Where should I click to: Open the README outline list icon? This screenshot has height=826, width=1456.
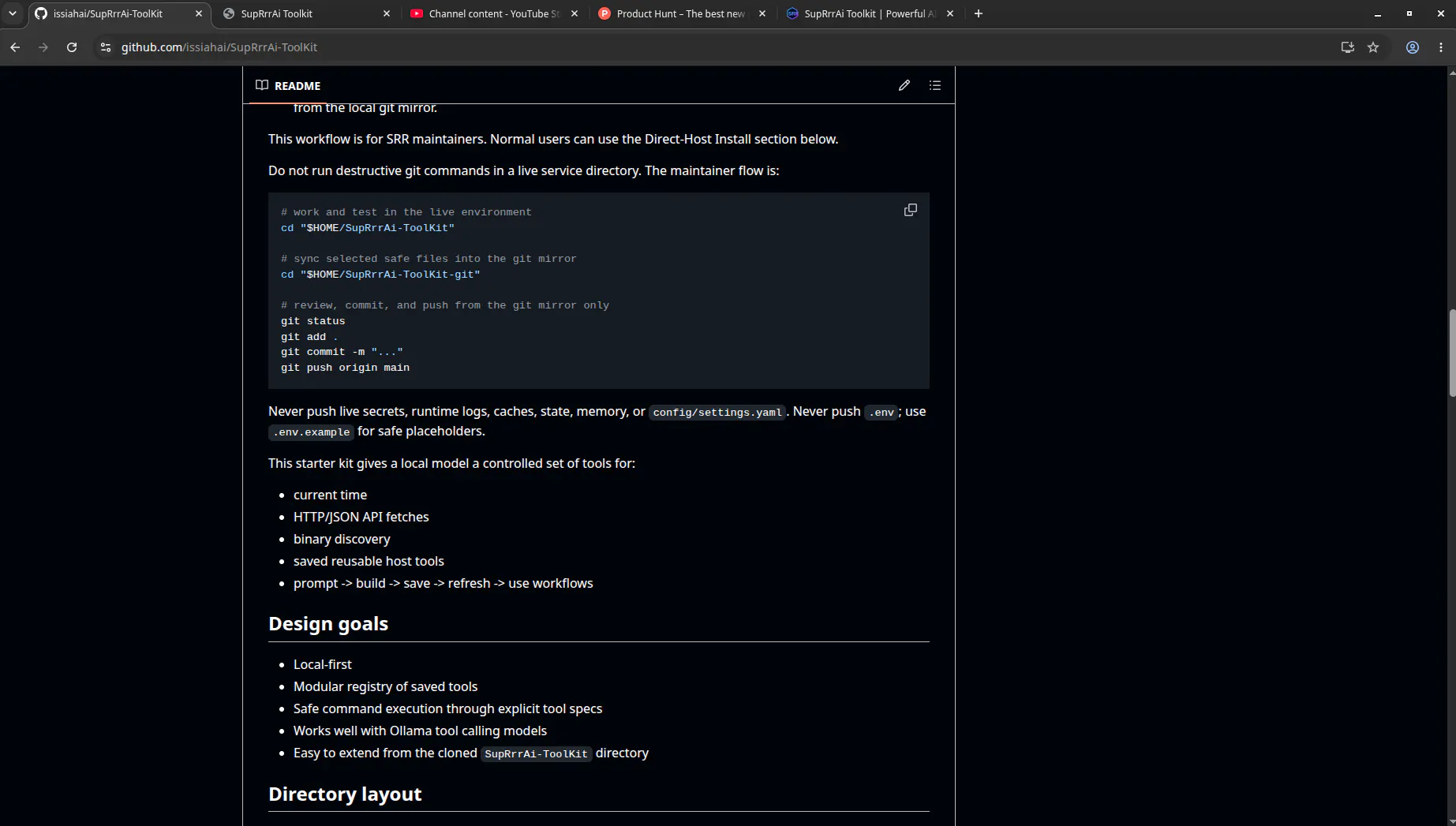pyautogui.click(x=935, y=85)
